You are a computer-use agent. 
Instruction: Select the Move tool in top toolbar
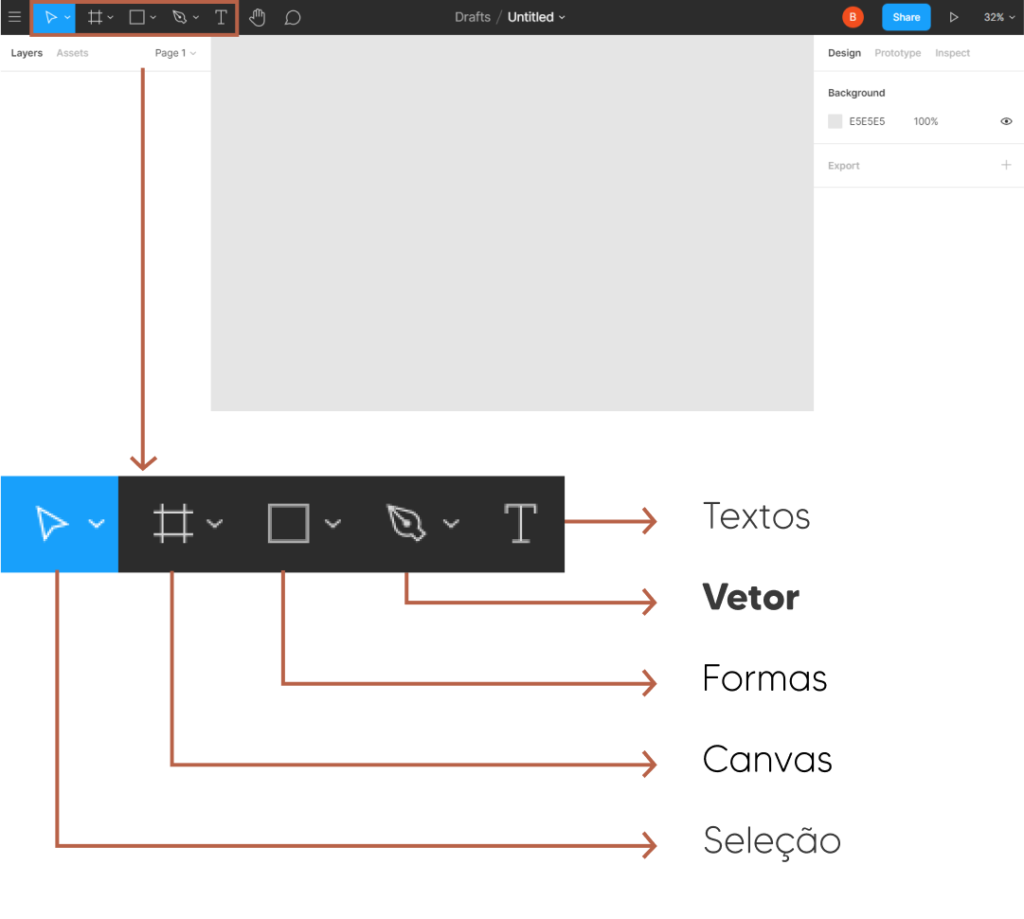click(50, 17)
